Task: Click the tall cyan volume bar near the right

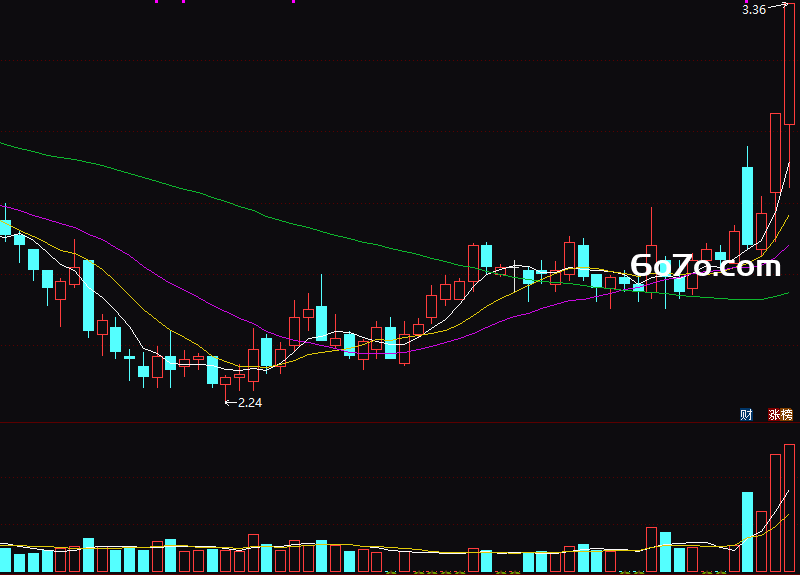Action: coord(747,532)
